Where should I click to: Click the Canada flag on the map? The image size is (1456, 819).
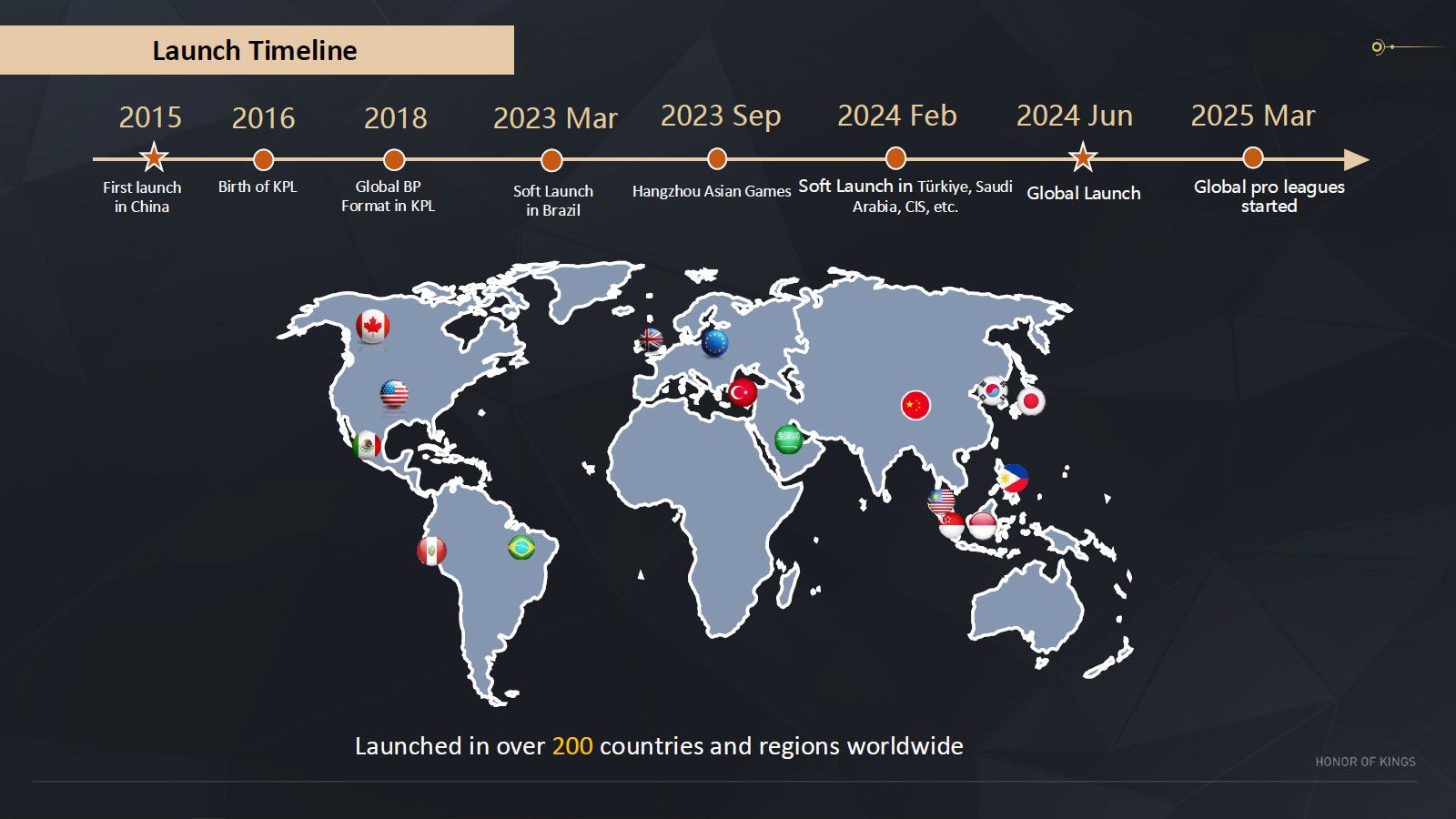tap(372, 326)
